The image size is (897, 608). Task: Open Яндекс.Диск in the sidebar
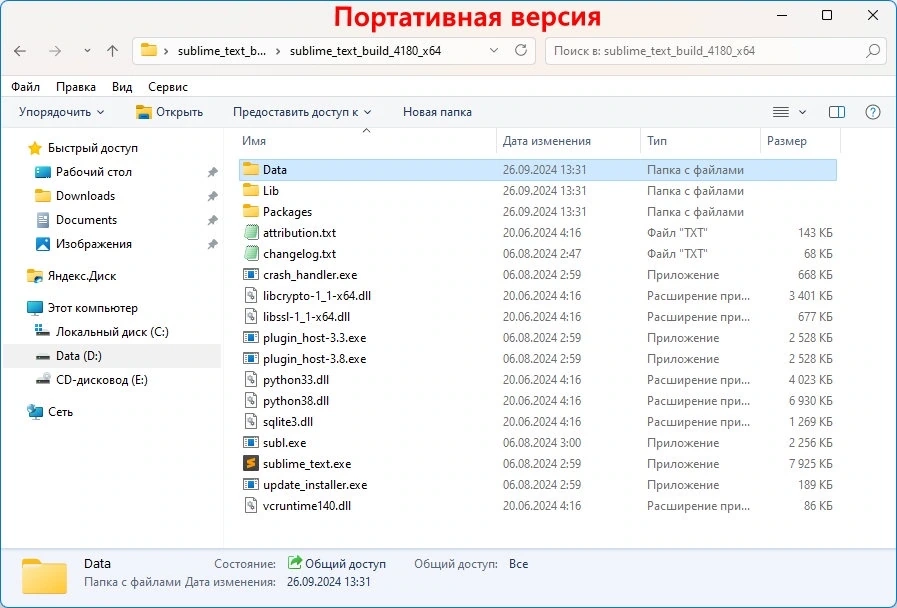tap(82, 276)
